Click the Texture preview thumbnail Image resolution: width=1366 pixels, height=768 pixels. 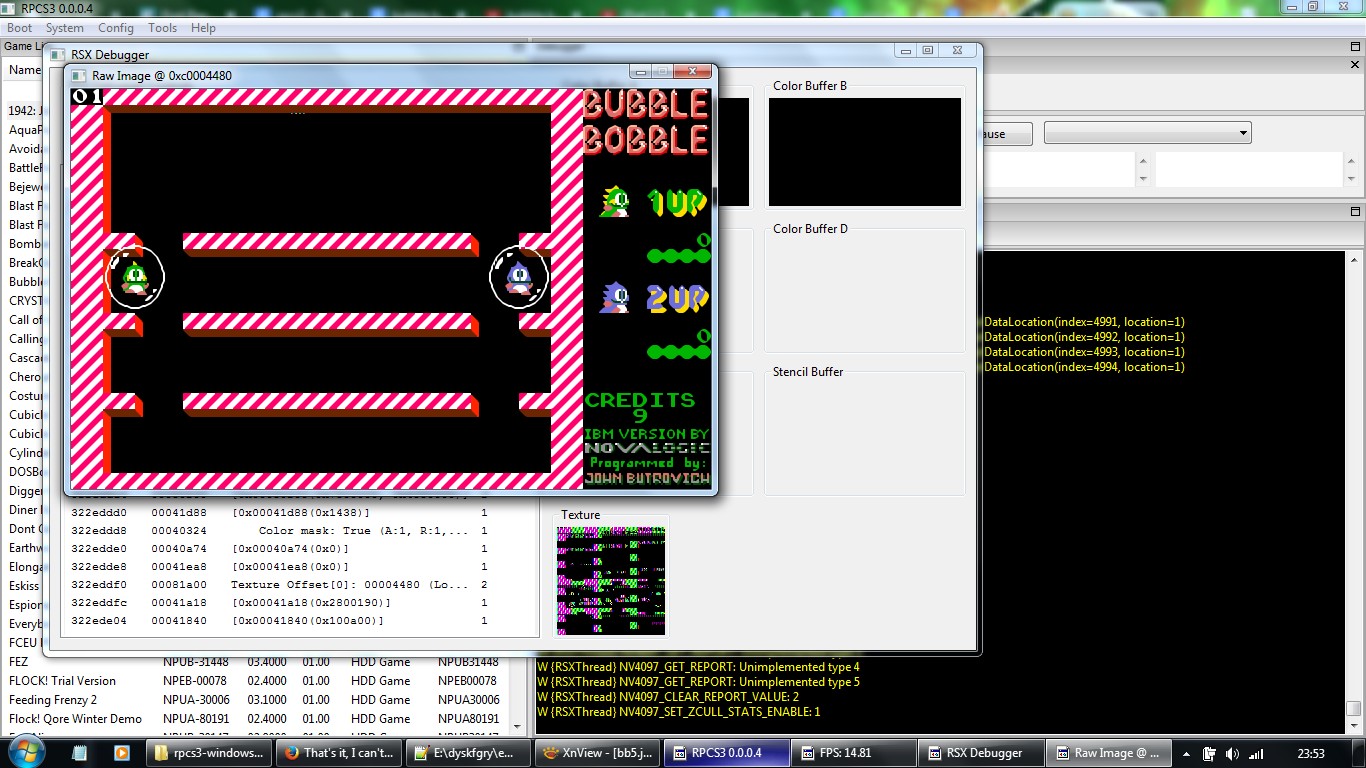[611, 580]
